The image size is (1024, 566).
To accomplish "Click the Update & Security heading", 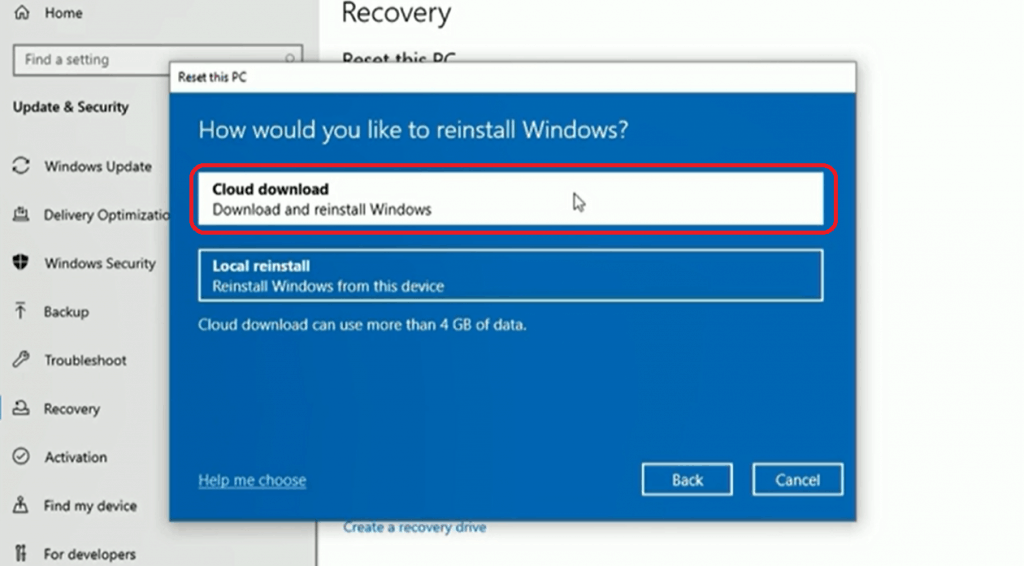I will pos(71,106).
